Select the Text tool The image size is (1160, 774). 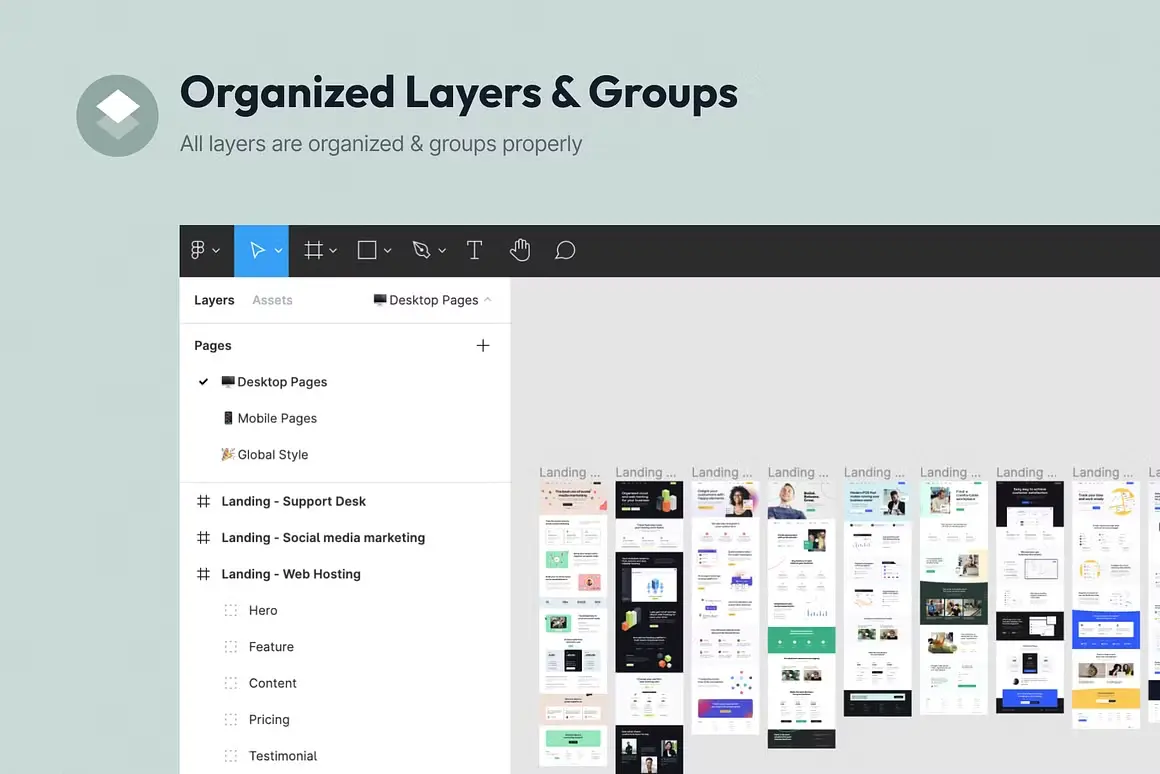tap(475, 251)
